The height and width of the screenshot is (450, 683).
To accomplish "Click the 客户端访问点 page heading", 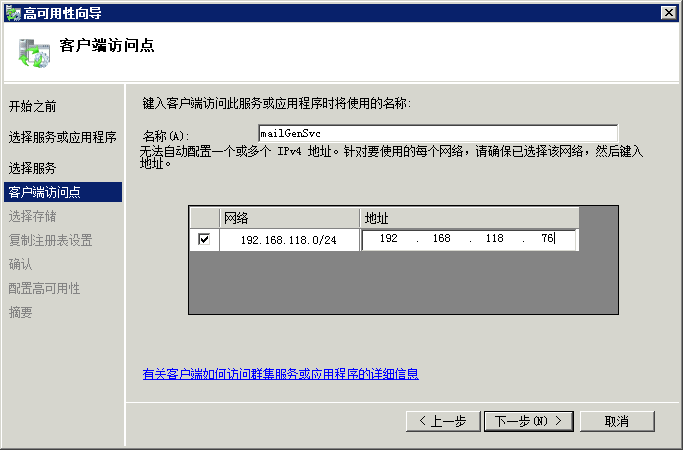I will [x=107, y=45].
